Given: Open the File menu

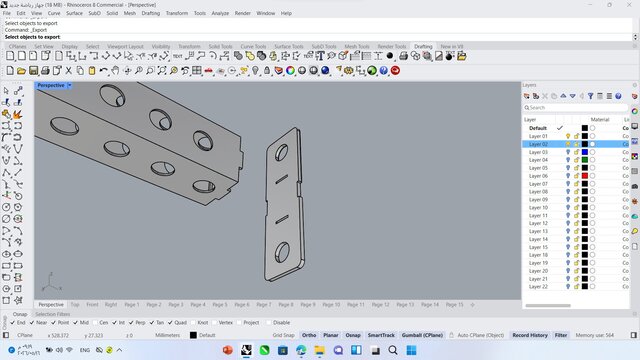Looking at the screenshot, I should [x=7, y=13].
